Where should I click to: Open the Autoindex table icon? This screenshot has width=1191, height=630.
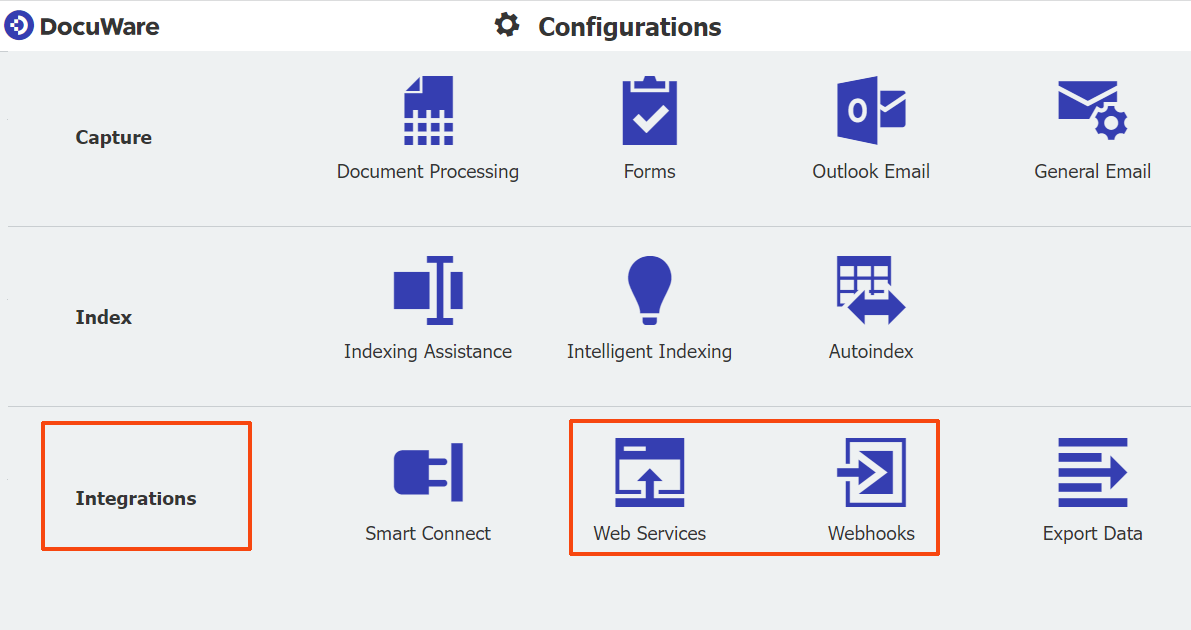(871, 290)
